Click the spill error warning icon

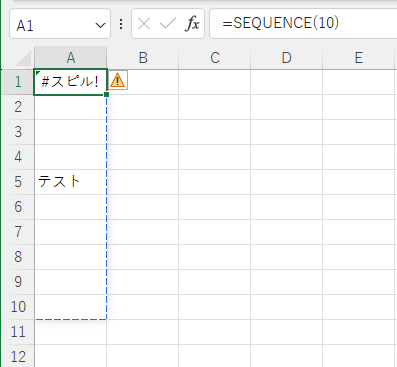117,80
